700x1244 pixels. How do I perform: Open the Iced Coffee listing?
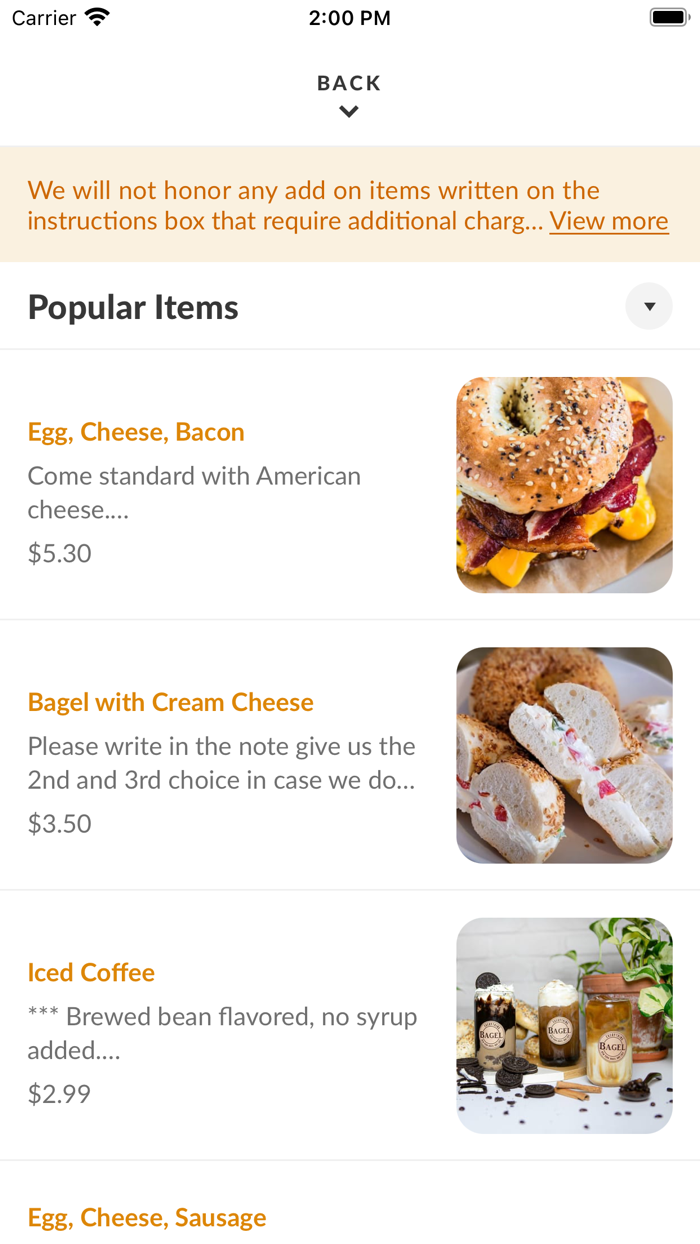point(91,972)
